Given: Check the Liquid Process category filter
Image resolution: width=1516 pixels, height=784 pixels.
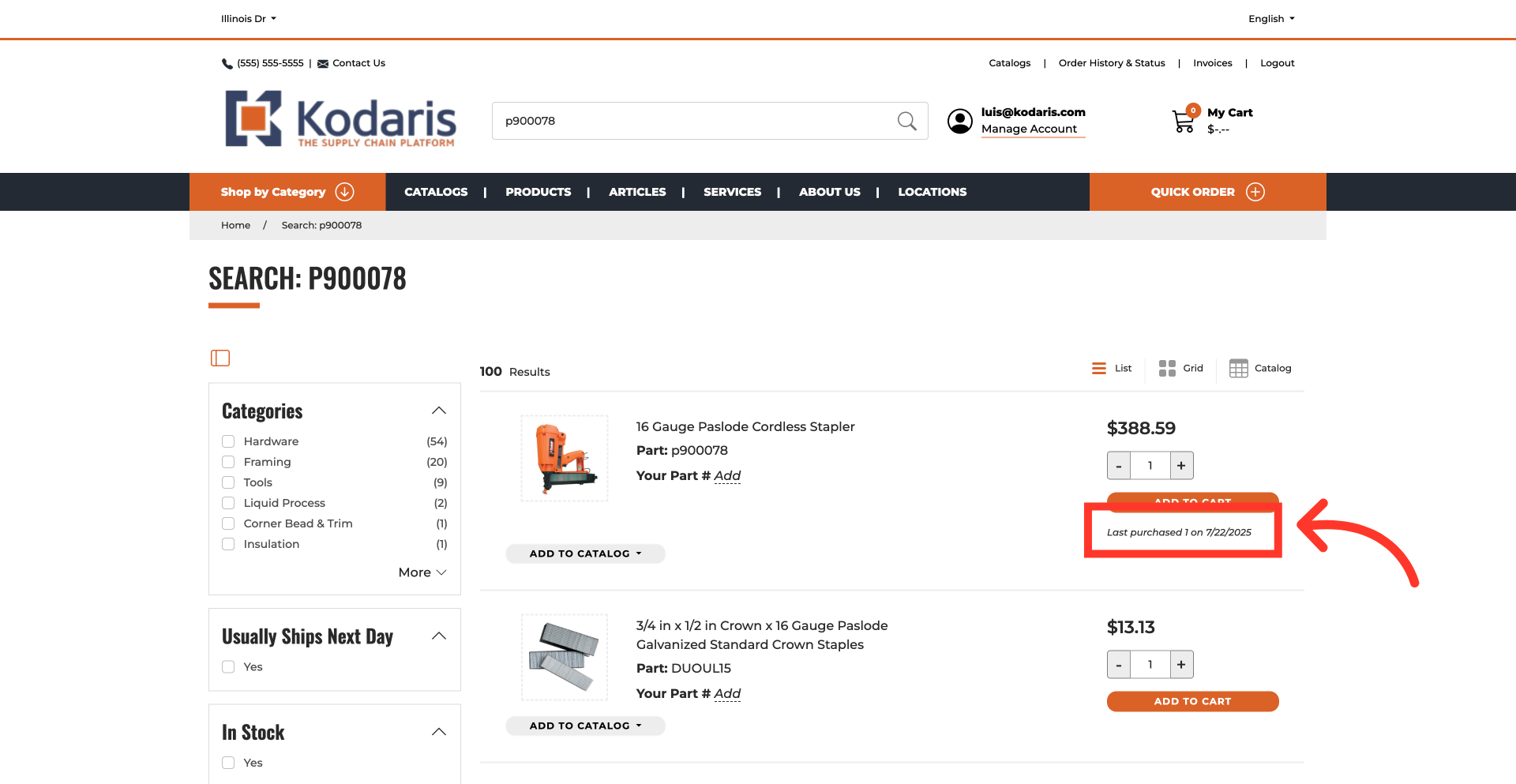Looking at the screenshot, I should (x=228, y=503).
